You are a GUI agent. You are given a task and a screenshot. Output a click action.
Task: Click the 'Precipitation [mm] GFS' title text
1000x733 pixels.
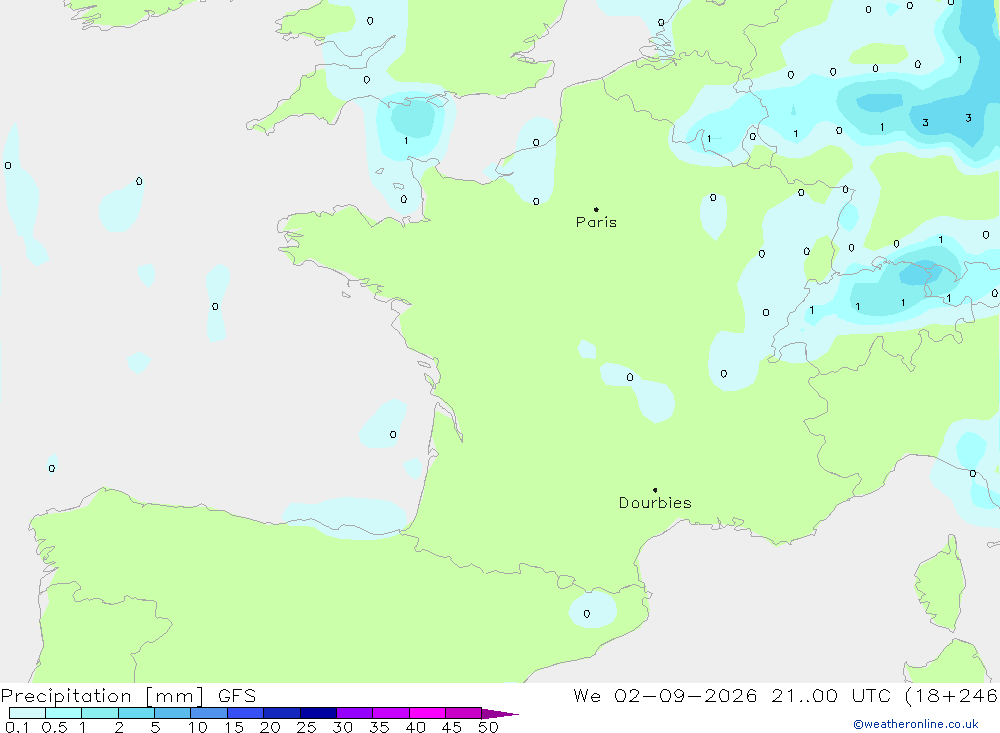128,695
